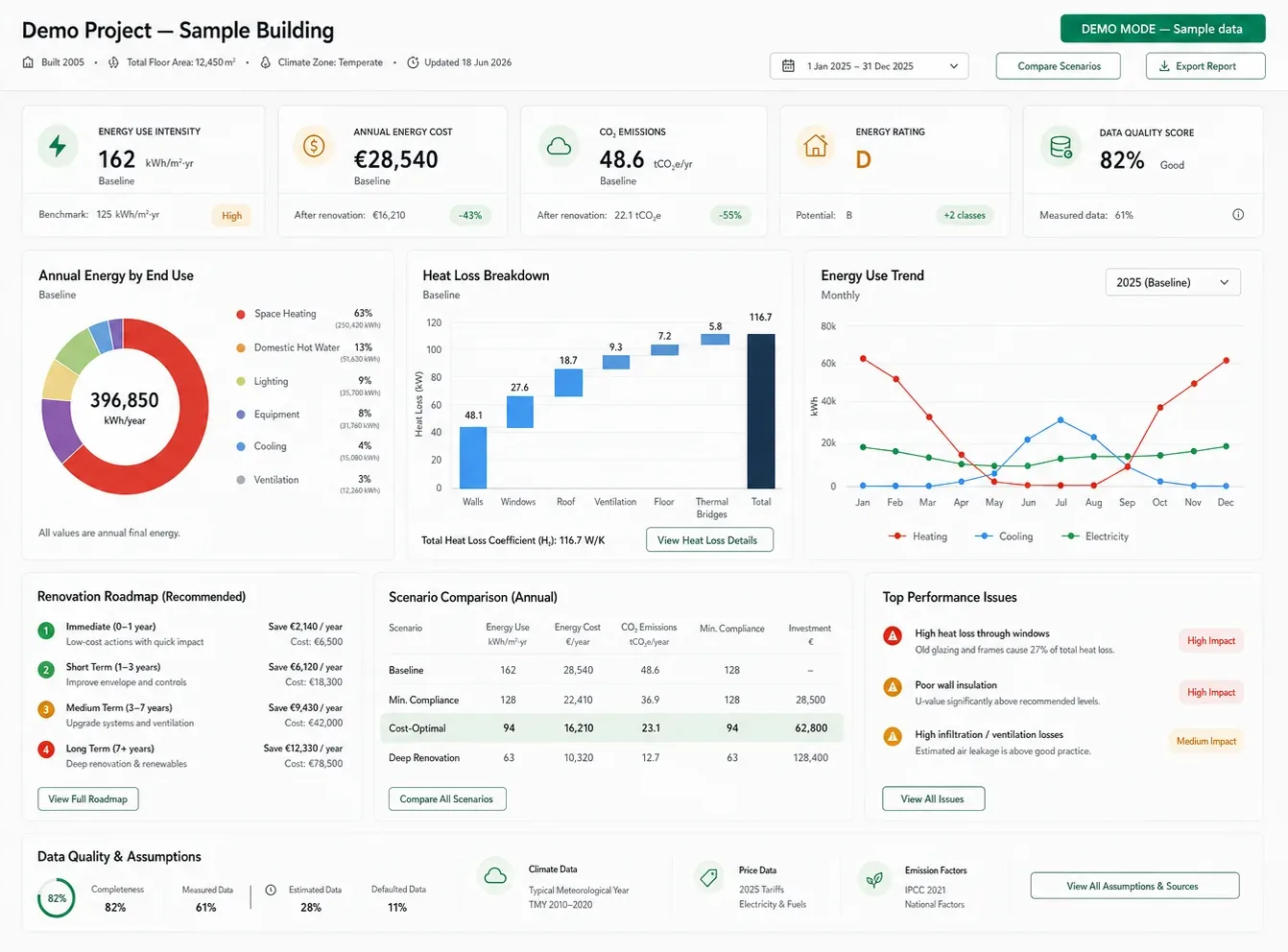Viewport: 1288px width, 952px height.
Task: Click Compare All Scenarios button
Action: (447, 798)
